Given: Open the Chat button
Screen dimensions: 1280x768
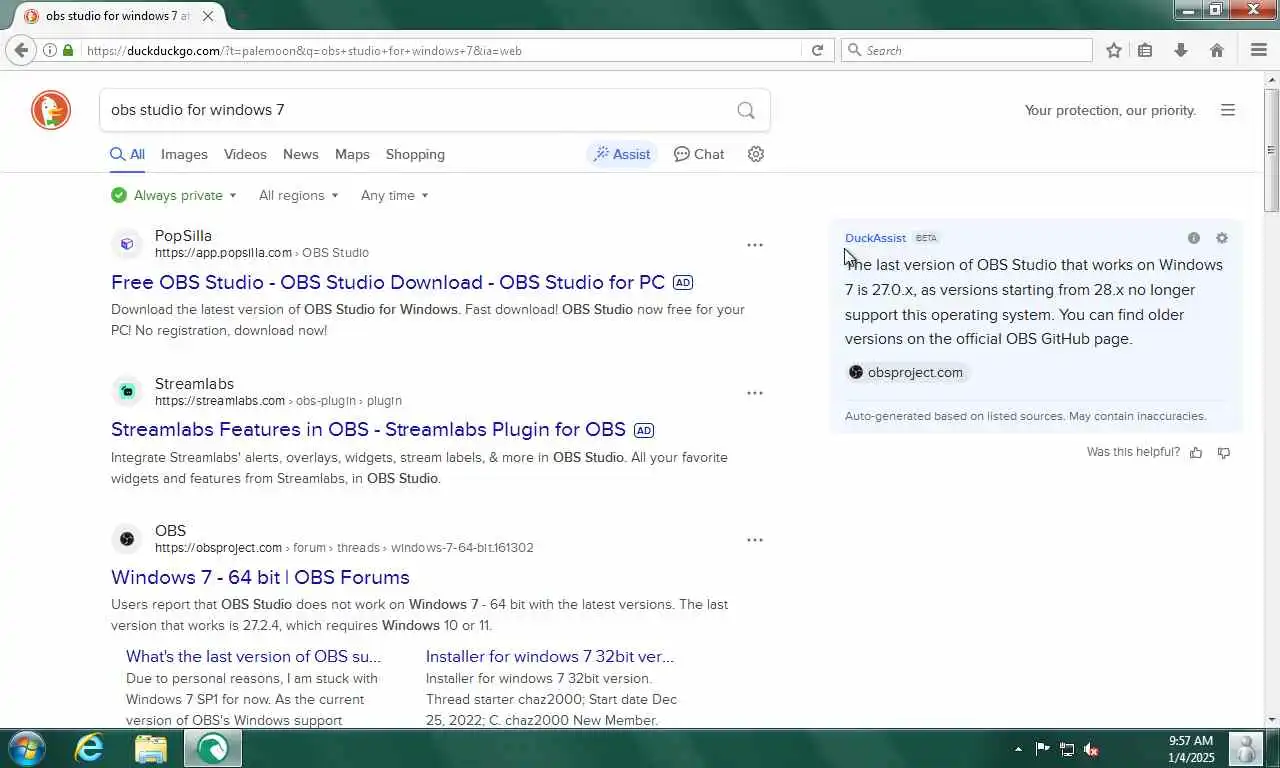Looking at the screenshot, I should coord(699,154).
